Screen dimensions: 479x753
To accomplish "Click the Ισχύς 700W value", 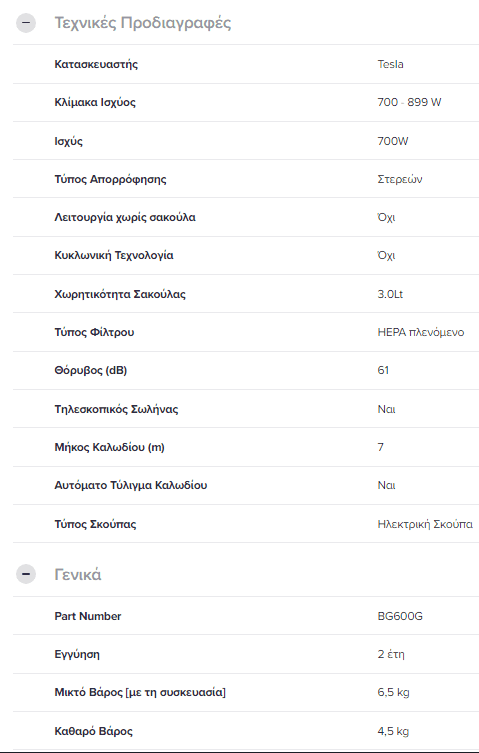I will tap(393, 141).
